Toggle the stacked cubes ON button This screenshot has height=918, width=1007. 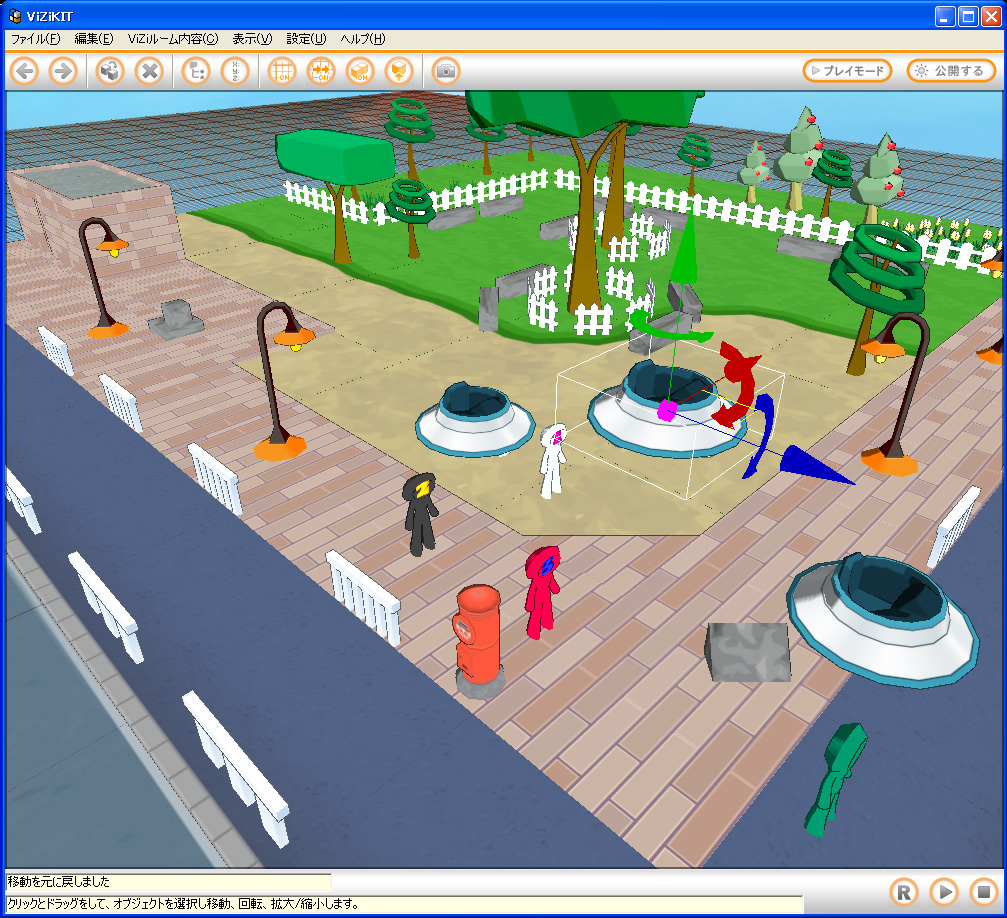(x=360, y=71)
